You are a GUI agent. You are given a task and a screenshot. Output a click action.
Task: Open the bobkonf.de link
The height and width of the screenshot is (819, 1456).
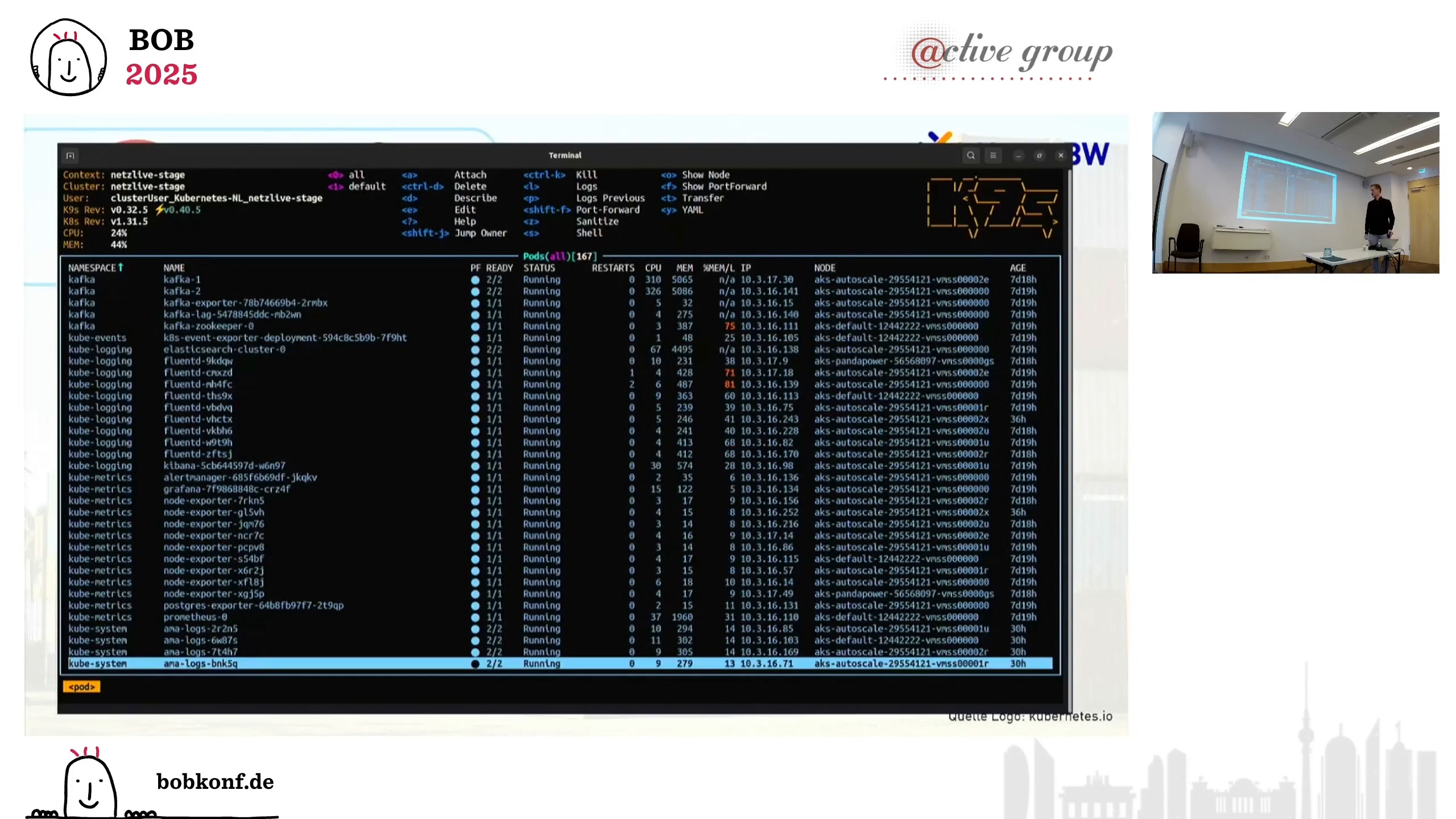coord(215,781)
